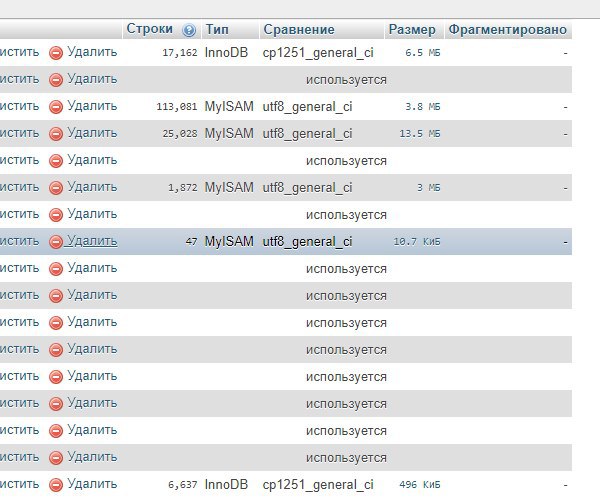Click the size value 10.7 КиБ

point(417,242)
